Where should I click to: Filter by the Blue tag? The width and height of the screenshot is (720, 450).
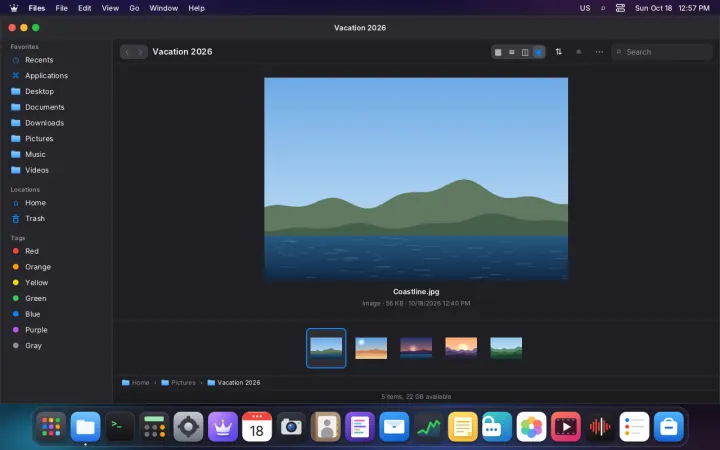click(x=56, y=314)
